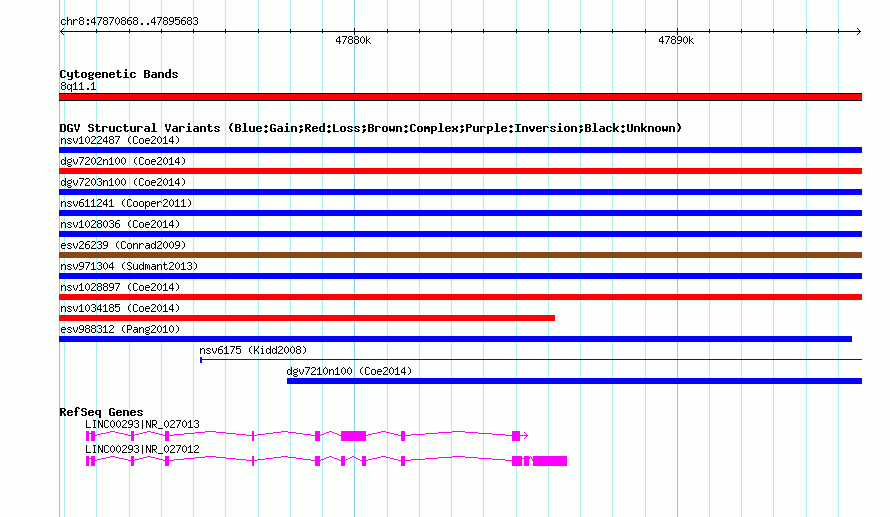The image size is (890, 517).
Task: Click the last exon of NR_027013 near the arrow
Action: [x=516, y=436]
